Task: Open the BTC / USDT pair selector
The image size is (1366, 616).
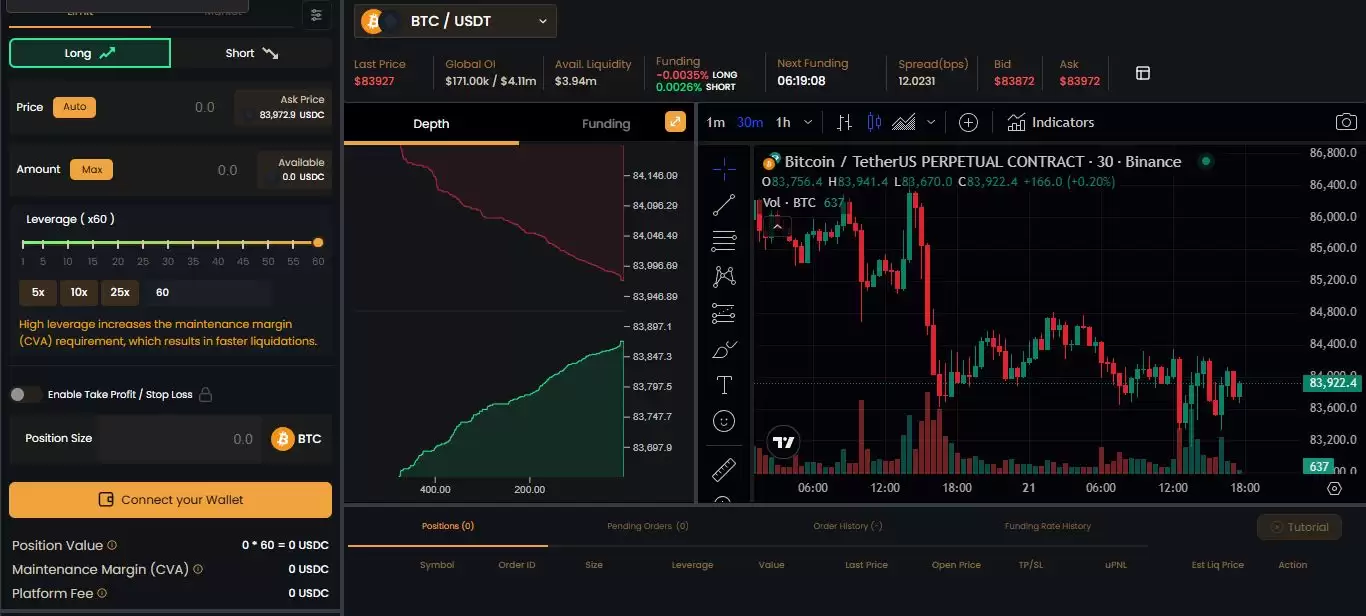Action: tap(455, 20)
